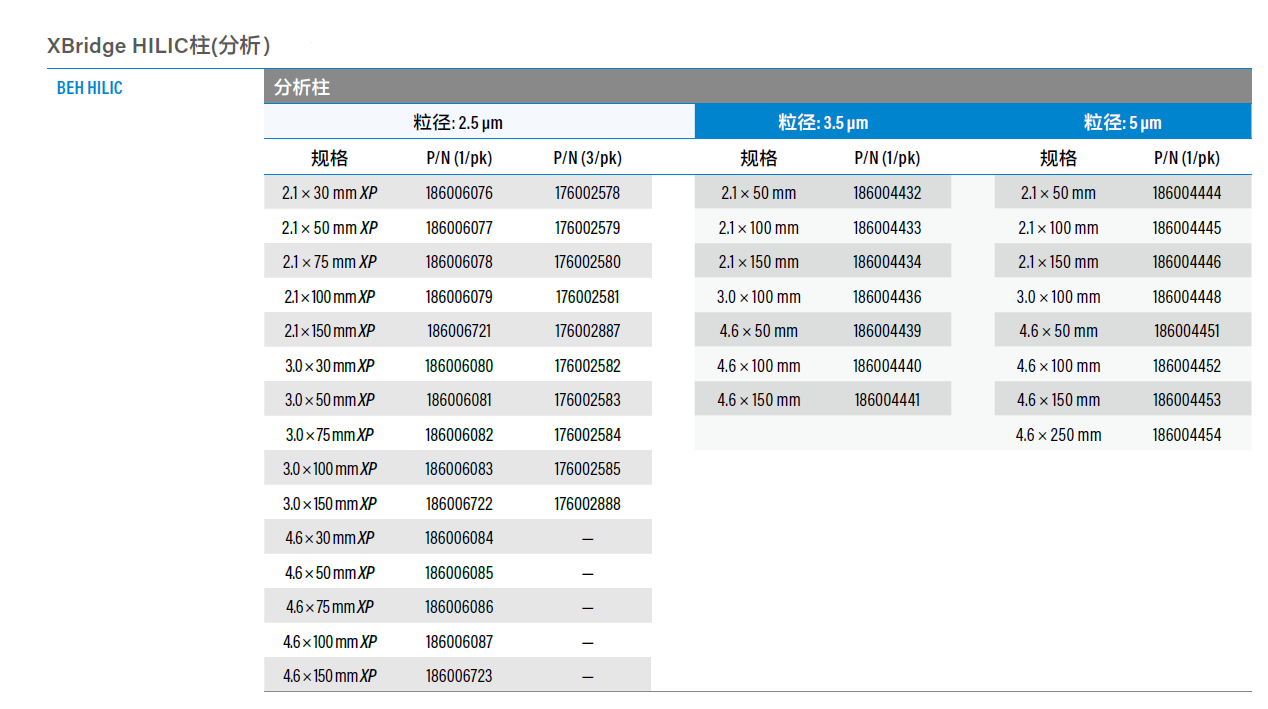Click the 3.0 × 100 mm XP spec cell
Image resolution: width=1268 pixels, height=709 pixels.
coord(330,469)
